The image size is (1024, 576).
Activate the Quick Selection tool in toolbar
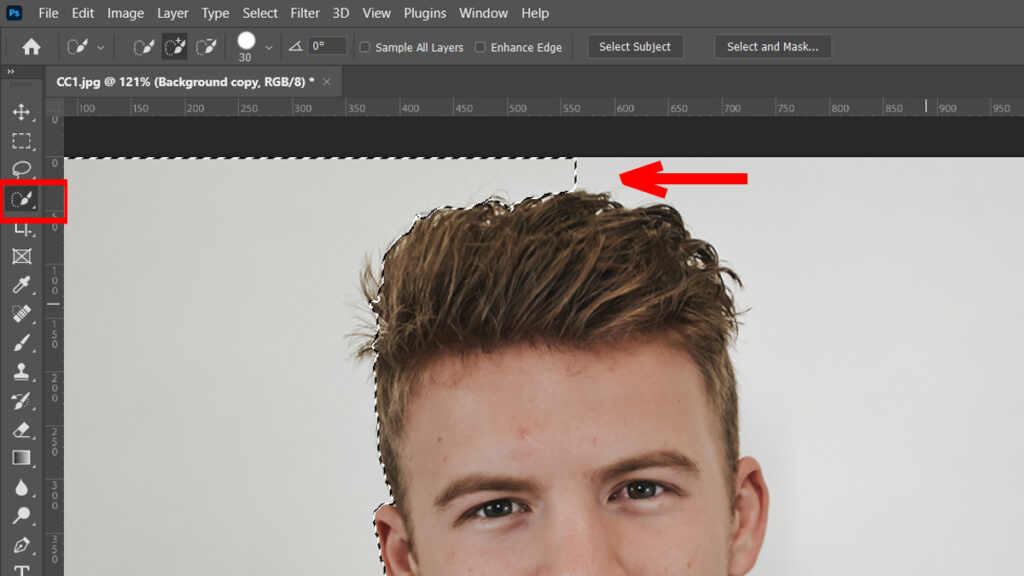21,200
